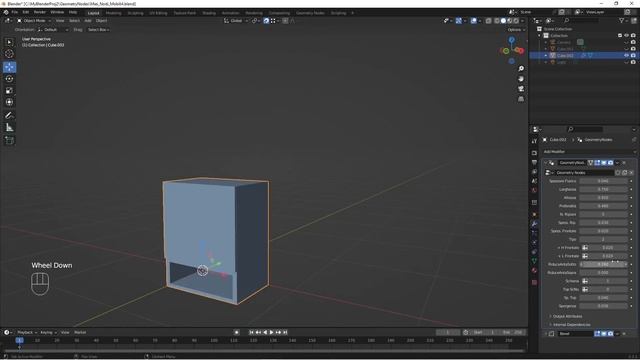
Task: Jump to the timeline start frame
Action: [251, 333]
